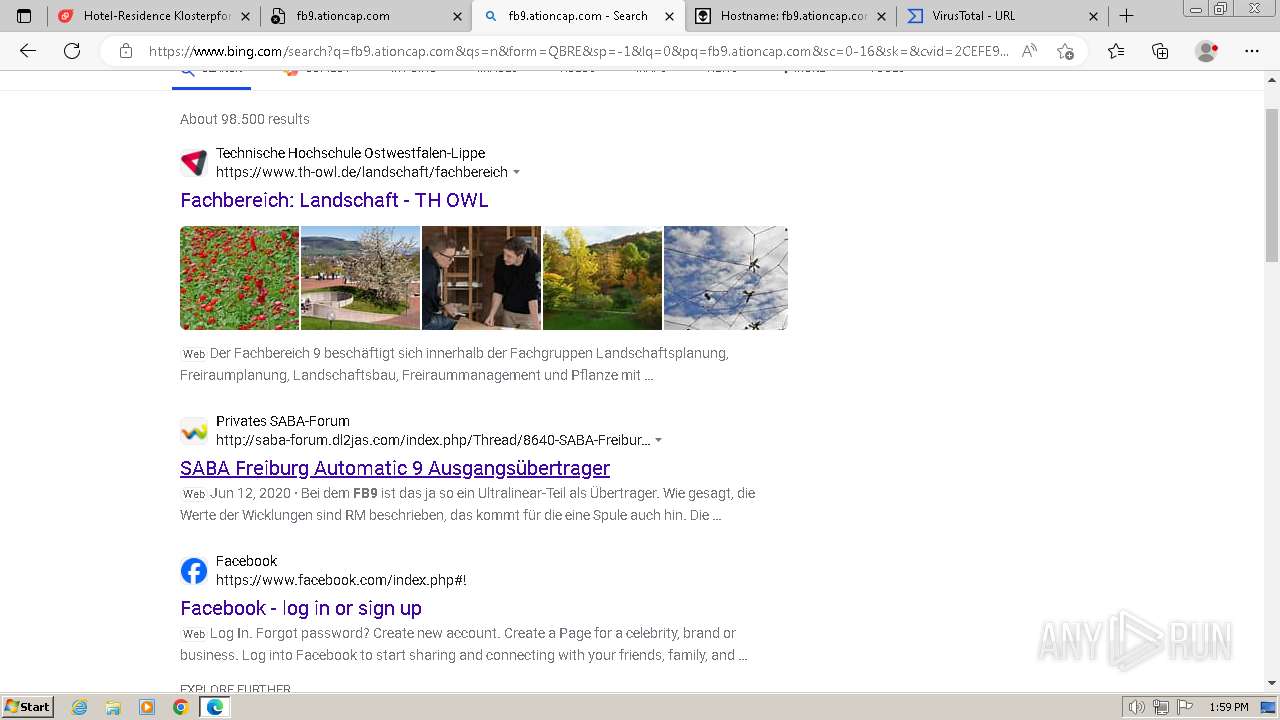Screen dimensions: 1280x720
Task: Open volume control in system tray
Action: click(1137, 707)
